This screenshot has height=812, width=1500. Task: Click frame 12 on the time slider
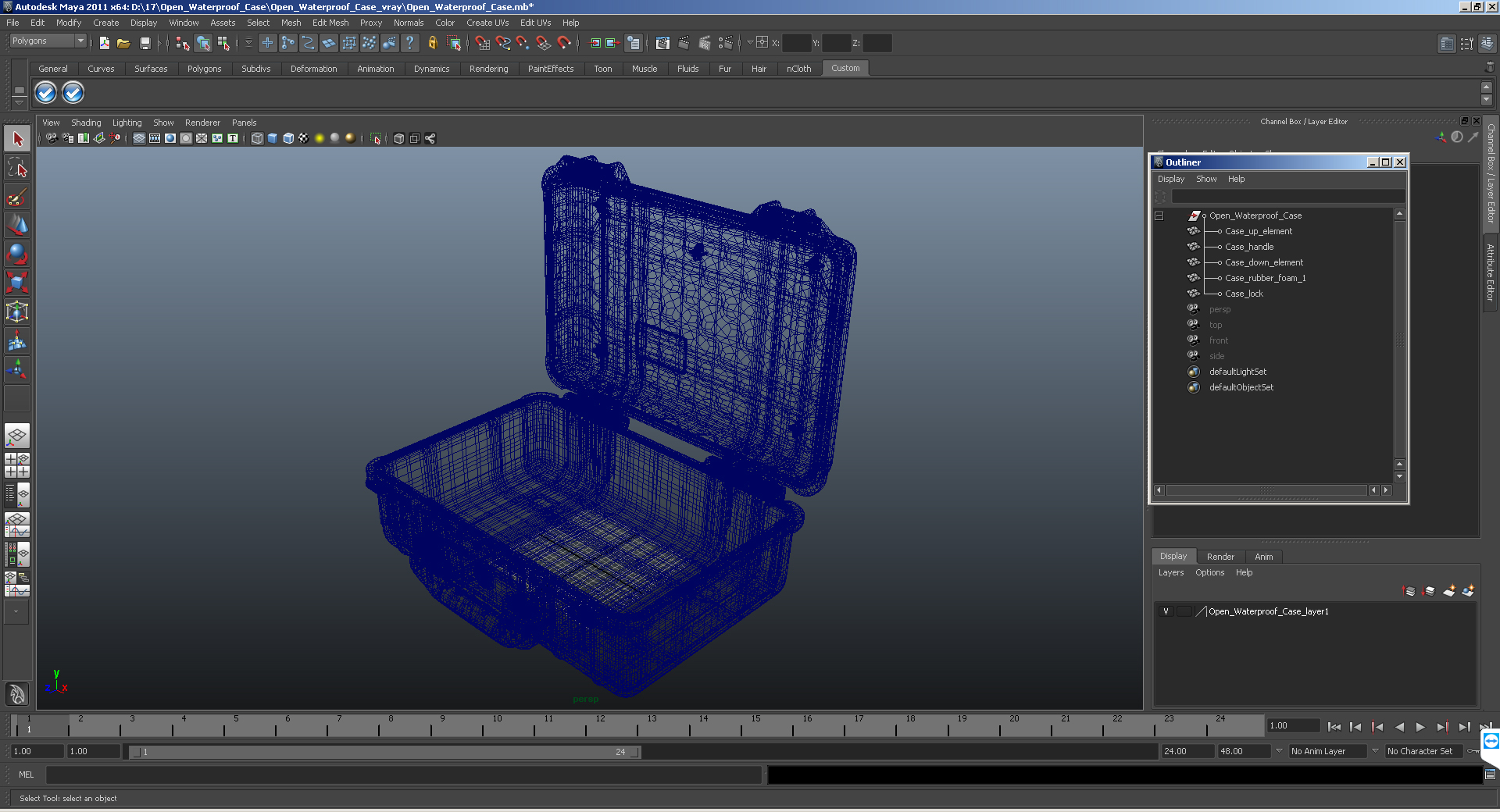[600, 727]
